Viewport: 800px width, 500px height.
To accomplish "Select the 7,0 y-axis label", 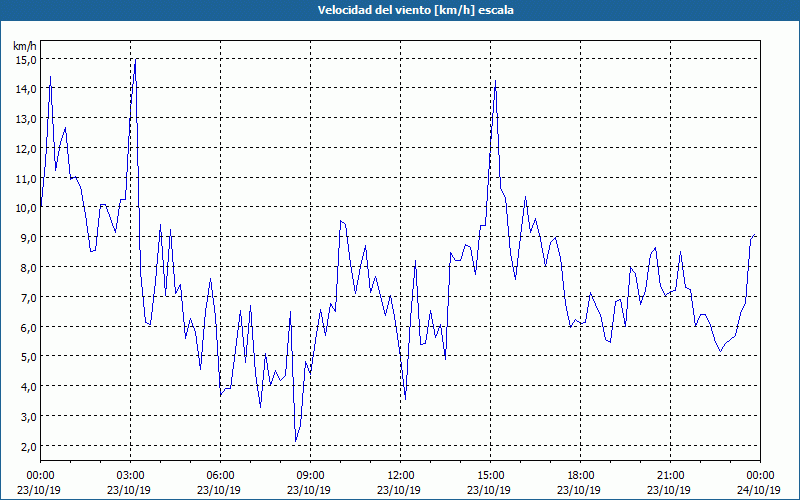I will pyautogui.click(x=28, y=297).
